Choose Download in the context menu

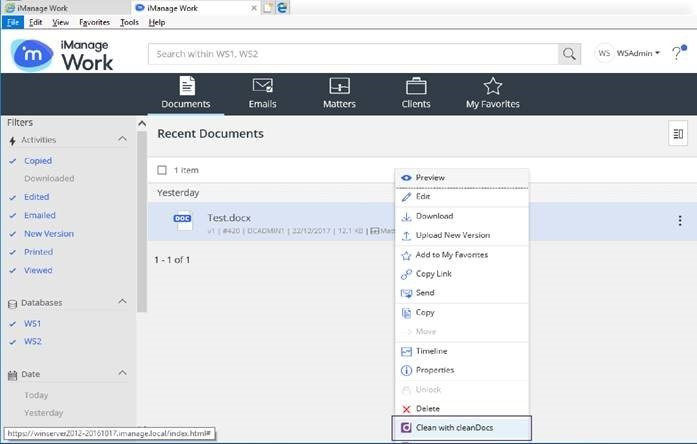coord(461,216)
